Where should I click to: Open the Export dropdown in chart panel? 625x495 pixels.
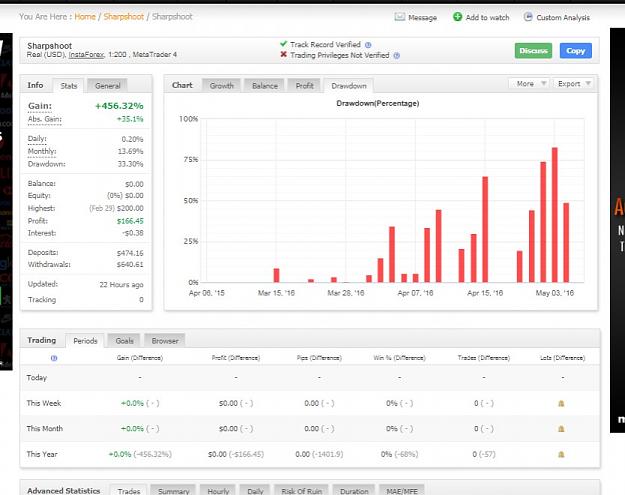tap(574, 84)
